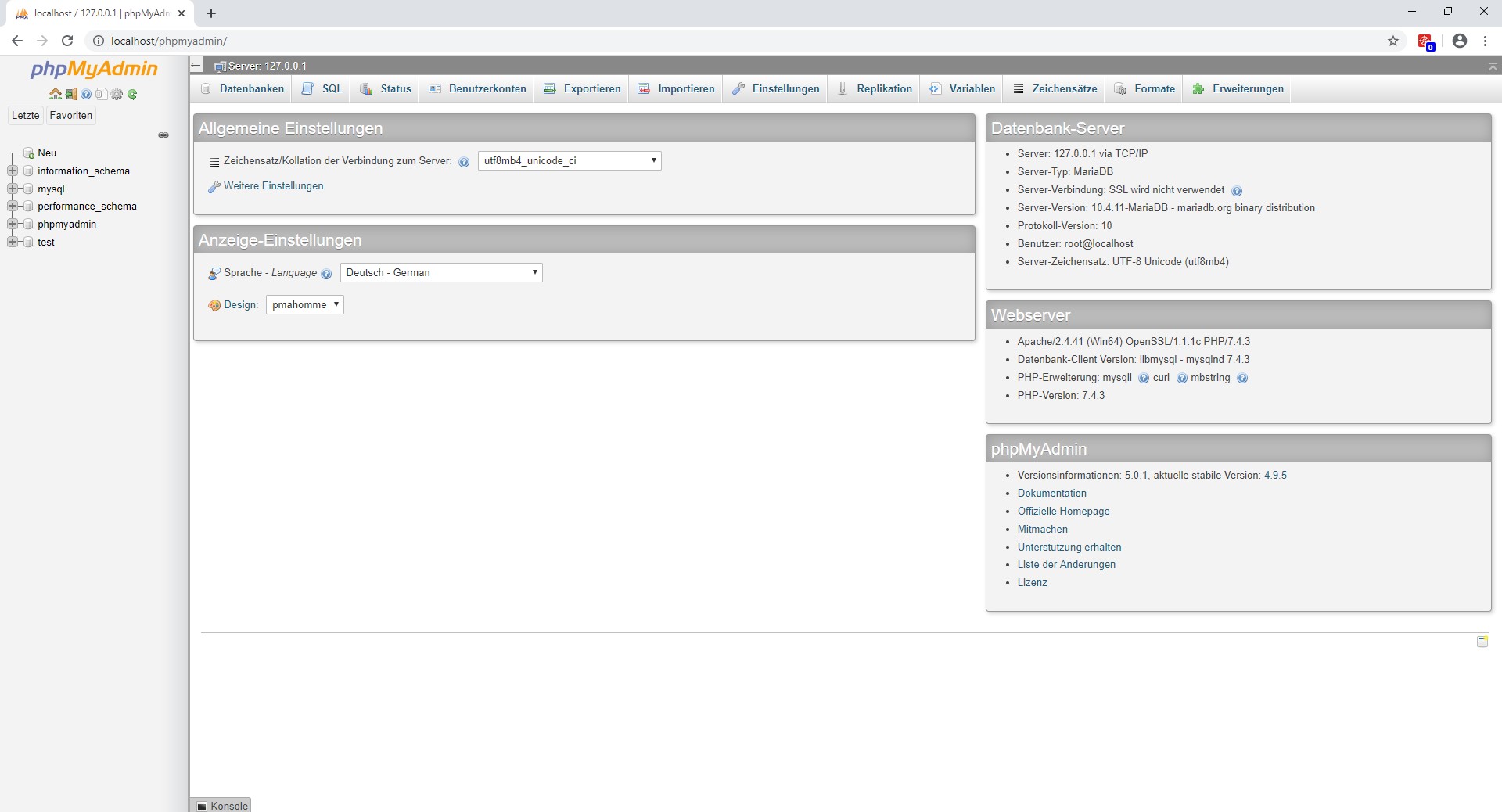This screenshot has height=812, width=1502.
Task: Open the Deutsch - German language dropdown
Action: pos(441,273)
